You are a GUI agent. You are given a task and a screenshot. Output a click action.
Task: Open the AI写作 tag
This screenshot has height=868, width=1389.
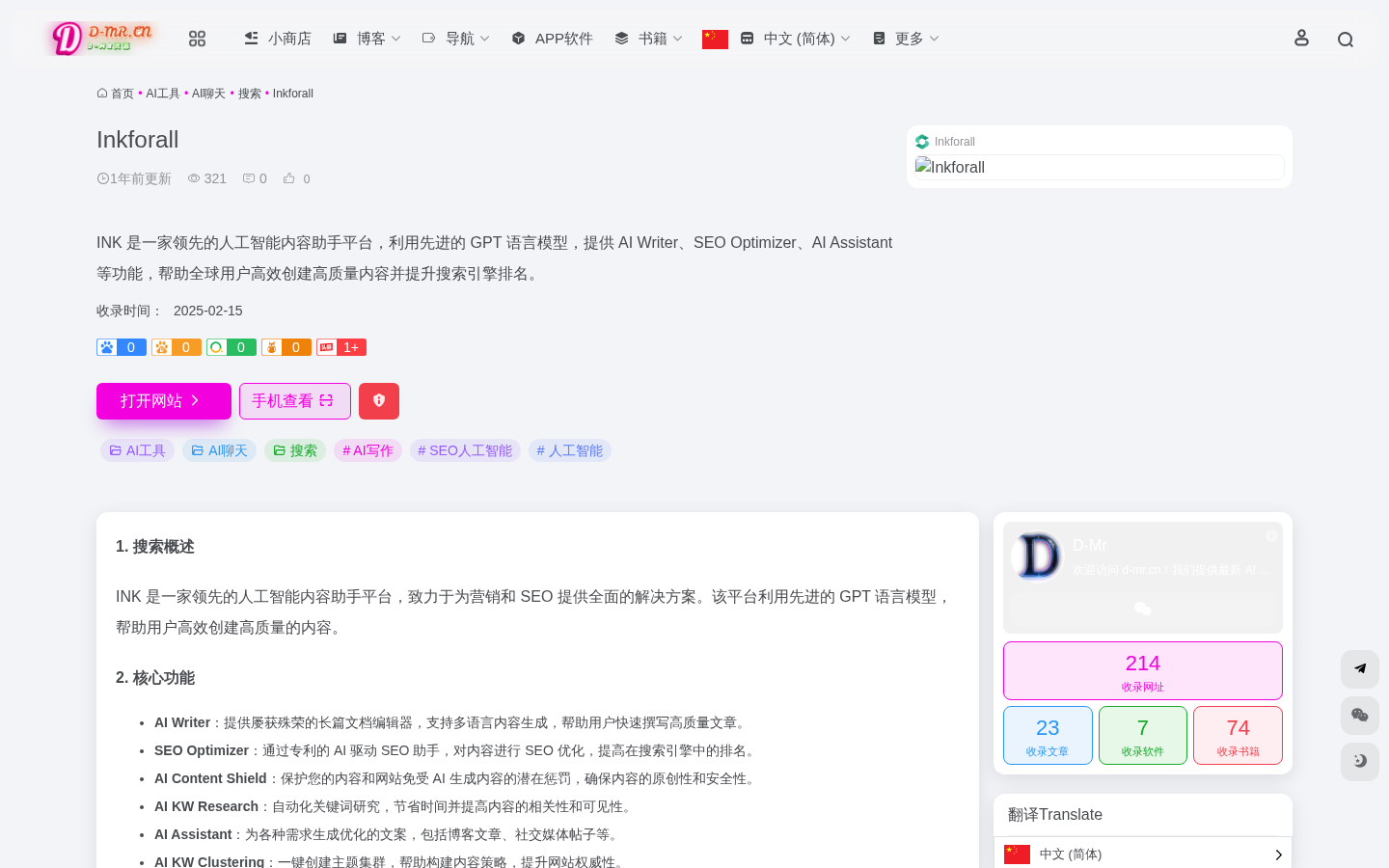coord(368,450)
